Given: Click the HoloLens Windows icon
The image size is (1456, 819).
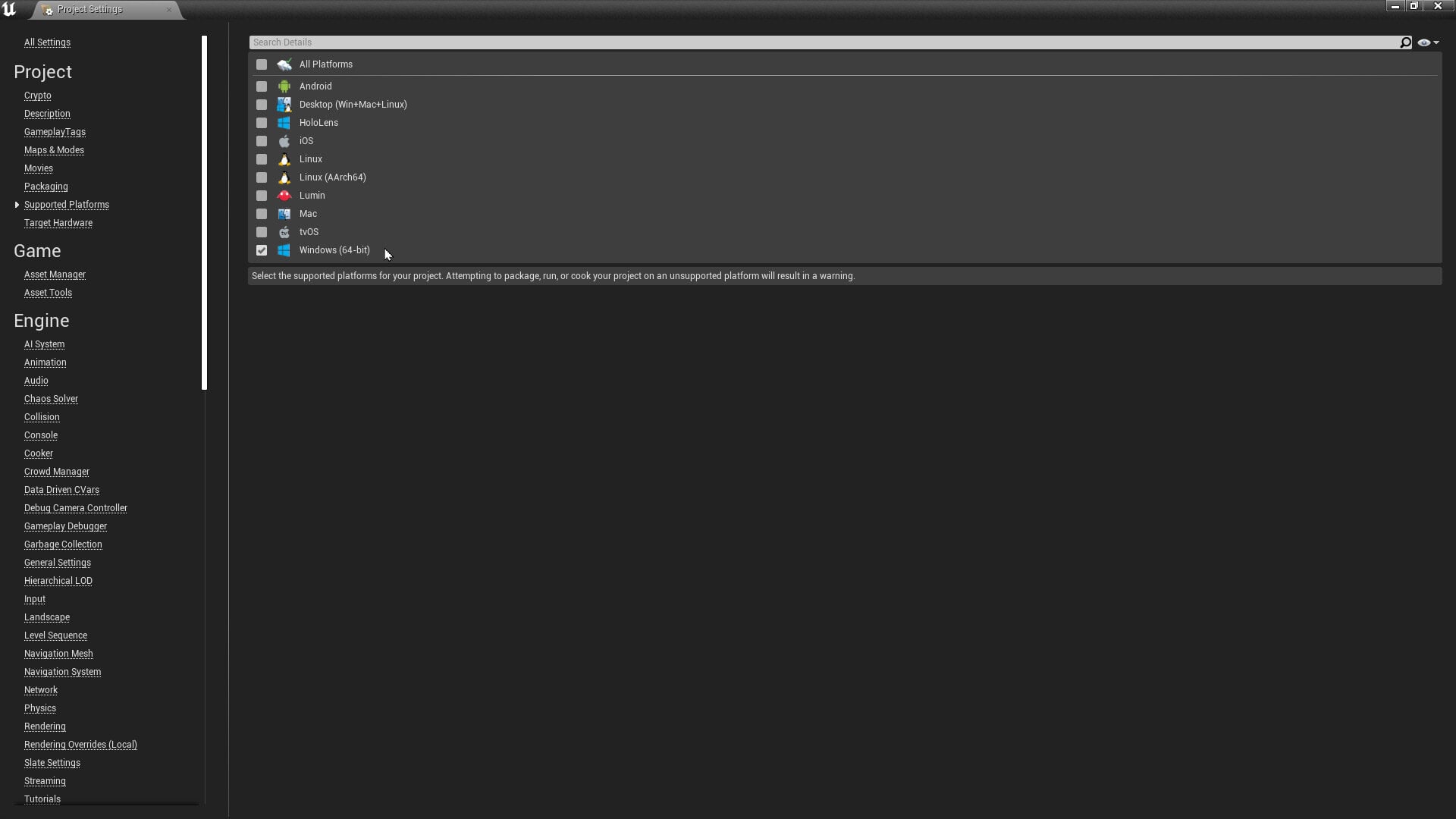Looking at the screenshot, I should coord(284,123).
